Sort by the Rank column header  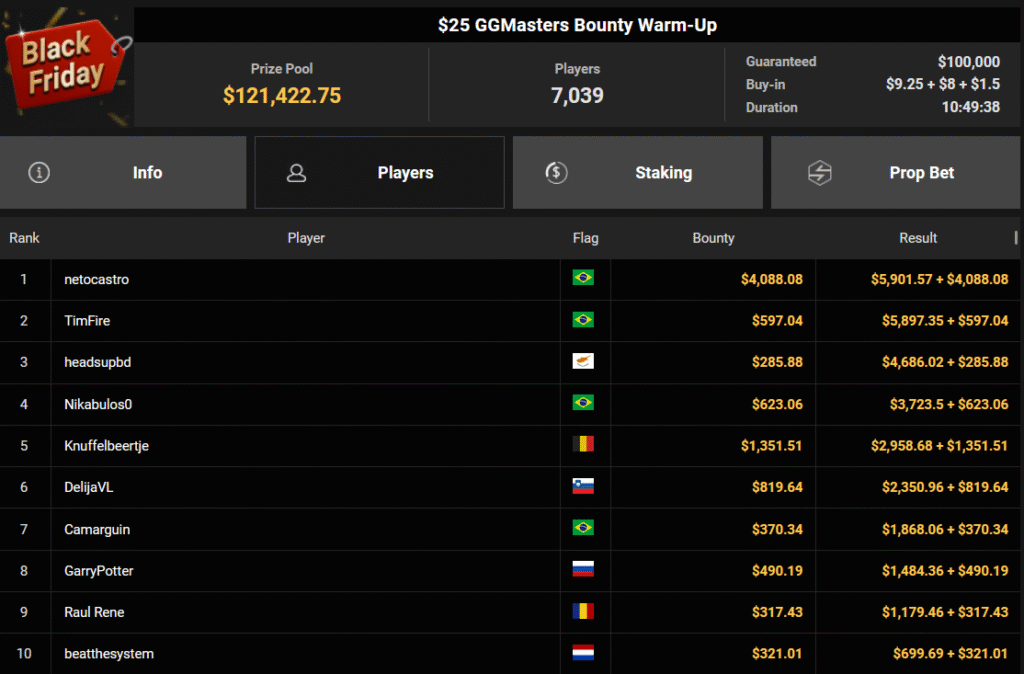coord(24,238)
